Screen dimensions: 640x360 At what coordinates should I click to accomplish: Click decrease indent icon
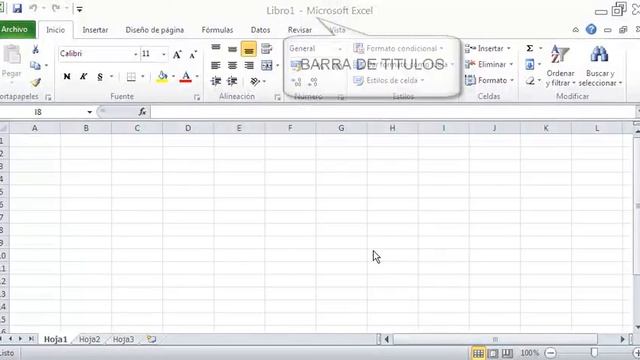point(216,81)
